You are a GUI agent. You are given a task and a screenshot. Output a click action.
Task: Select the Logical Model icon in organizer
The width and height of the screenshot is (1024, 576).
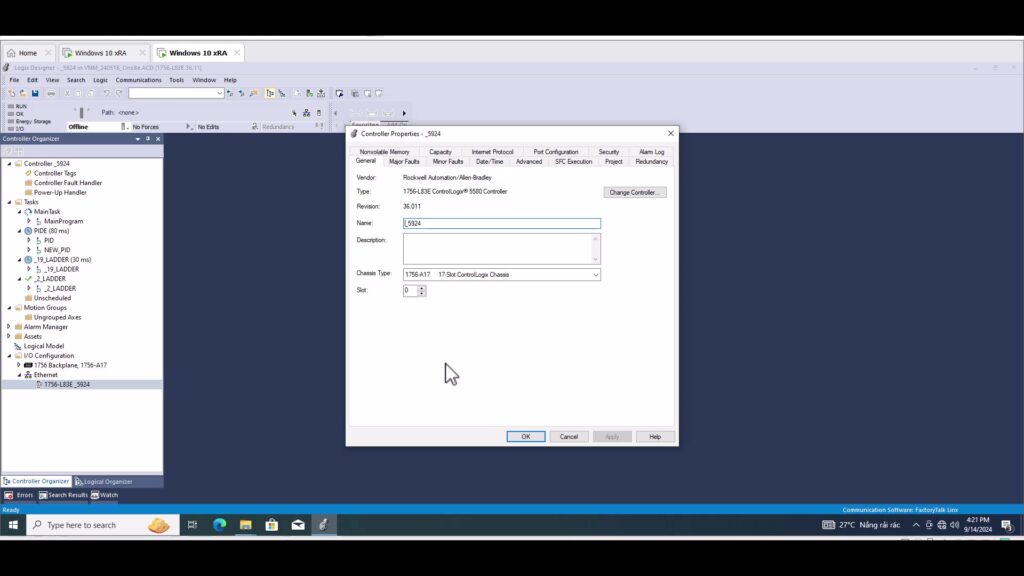click(x=18, y=346)
